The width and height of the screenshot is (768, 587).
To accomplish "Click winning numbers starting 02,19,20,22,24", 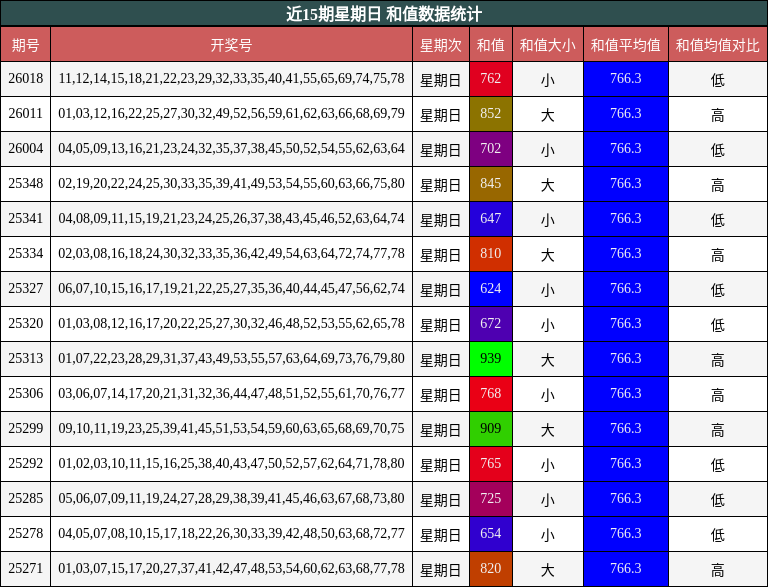I will tap(231, 184).
